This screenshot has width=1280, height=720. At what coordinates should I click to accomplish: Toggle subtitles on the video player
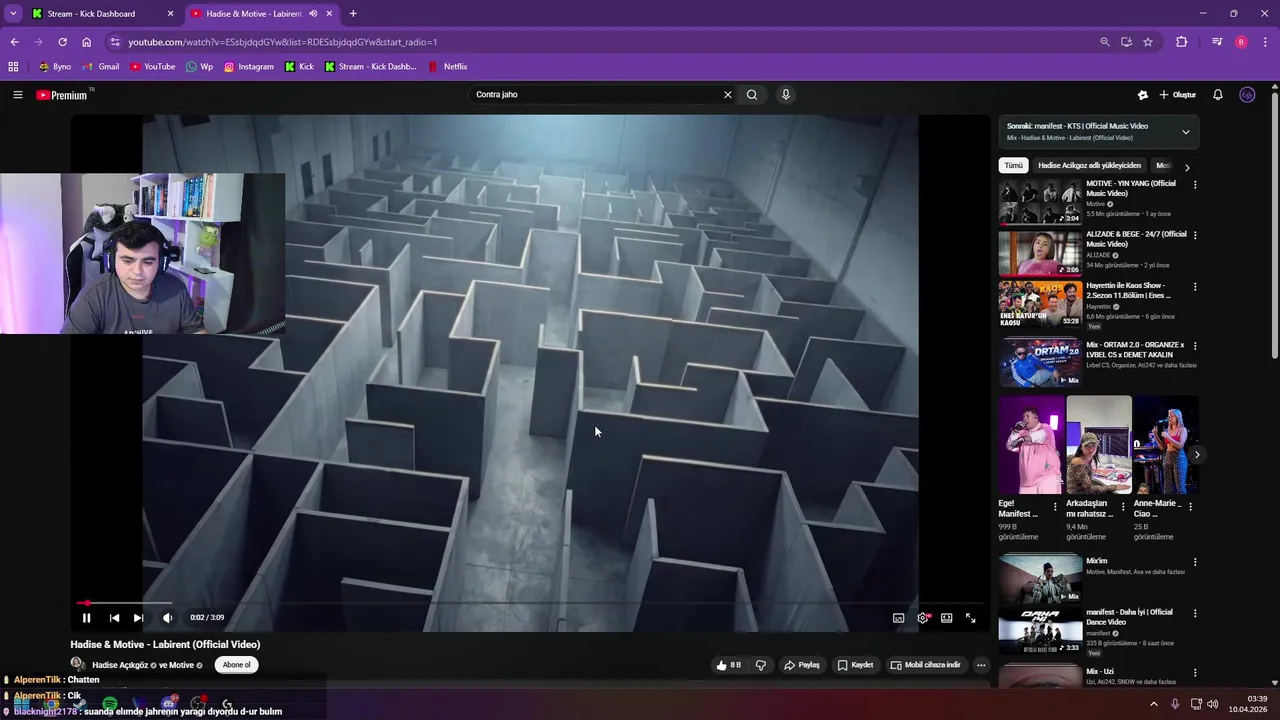pyautogui.click(x=898, y=618)
